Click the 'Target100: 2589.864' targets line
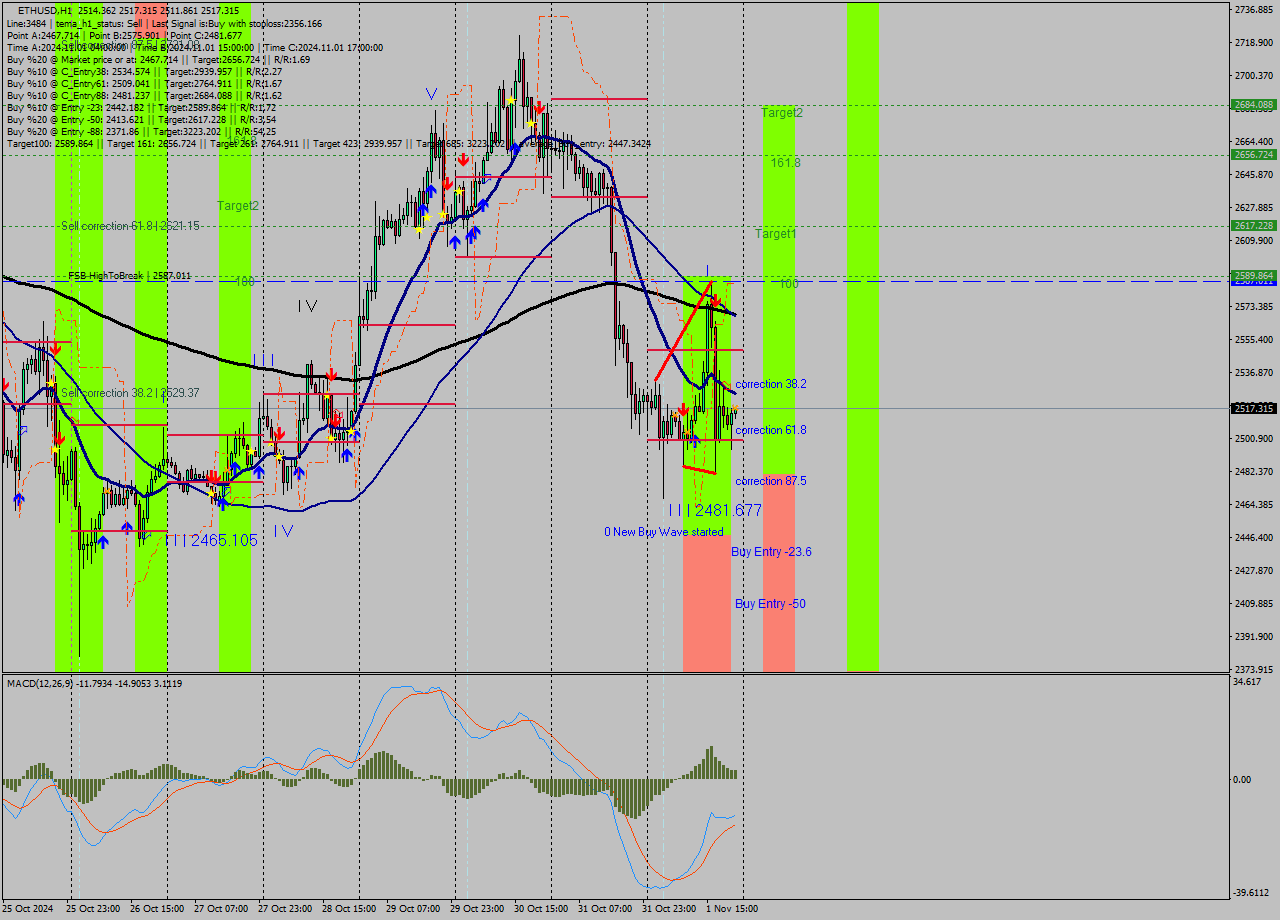Screen dimensions: 1280x920 point(328,144)
